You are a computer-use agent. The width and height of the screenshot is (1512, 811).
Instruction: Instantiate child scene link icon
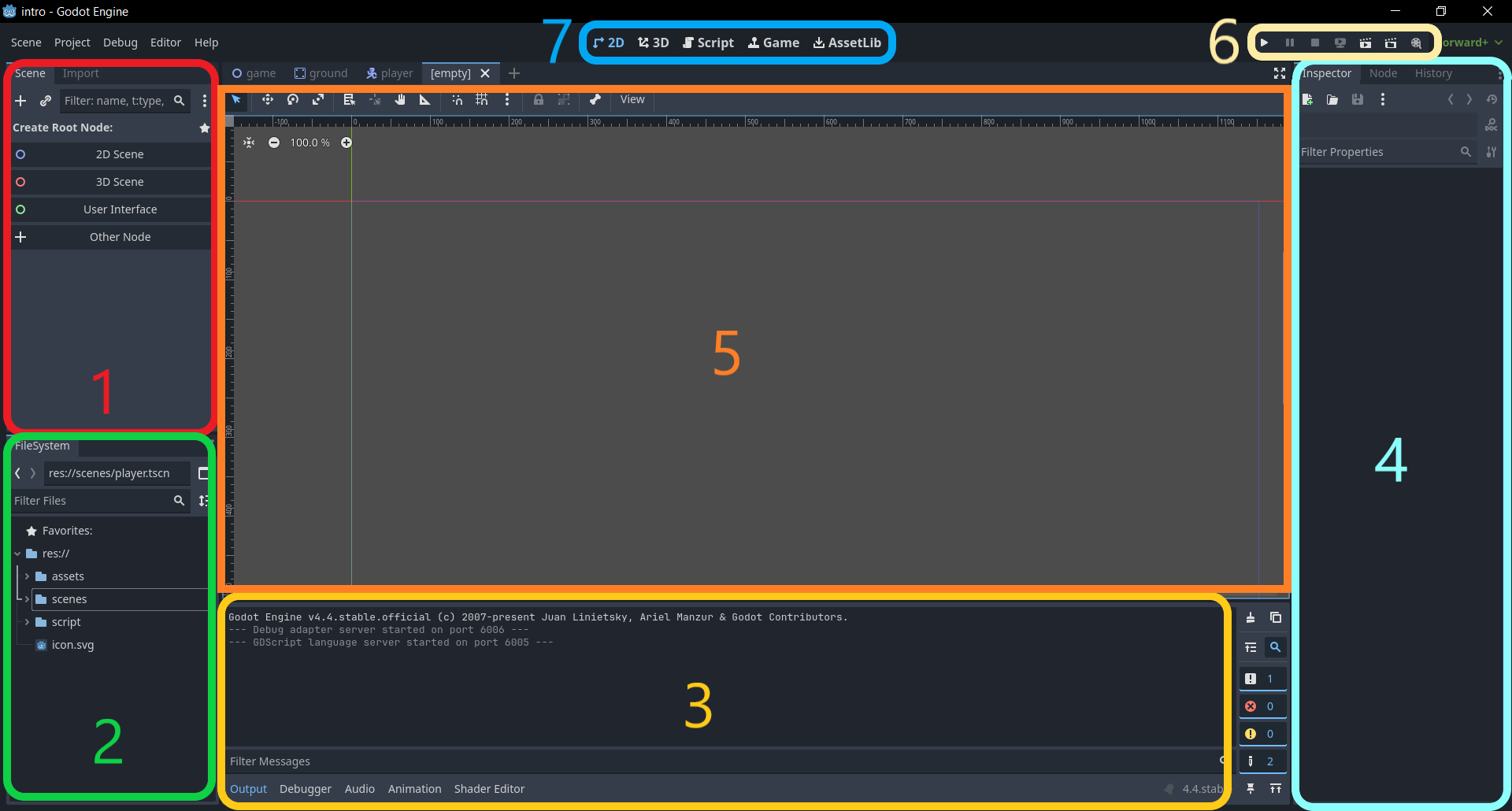click(x=46, y=101)
